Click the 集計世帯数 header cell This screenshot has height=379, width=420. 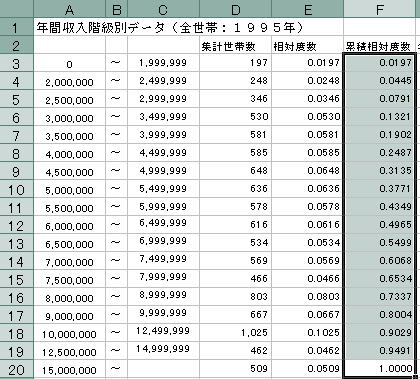[x=235, y=45]
